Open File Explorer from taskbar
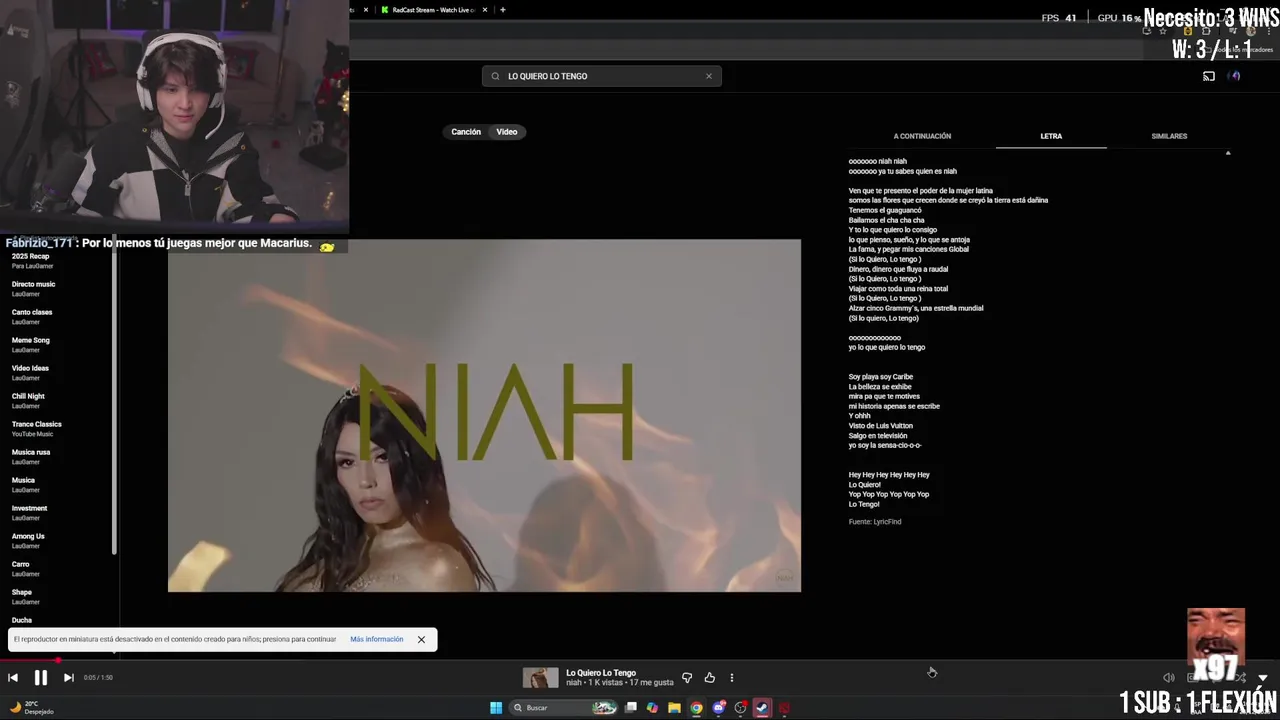1280x720 pixels. pos(674,708)
